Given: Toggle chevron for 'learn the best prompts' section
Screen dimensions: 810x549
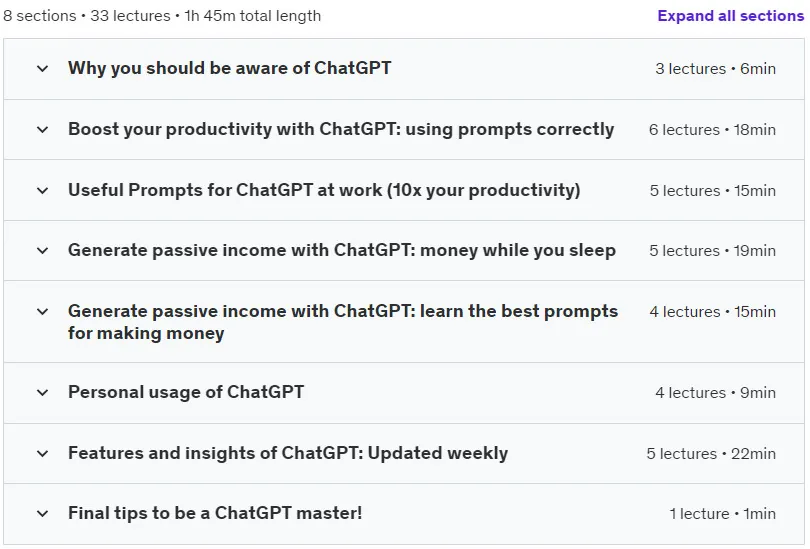Looking at the screenshot, I should pos(43,312).
